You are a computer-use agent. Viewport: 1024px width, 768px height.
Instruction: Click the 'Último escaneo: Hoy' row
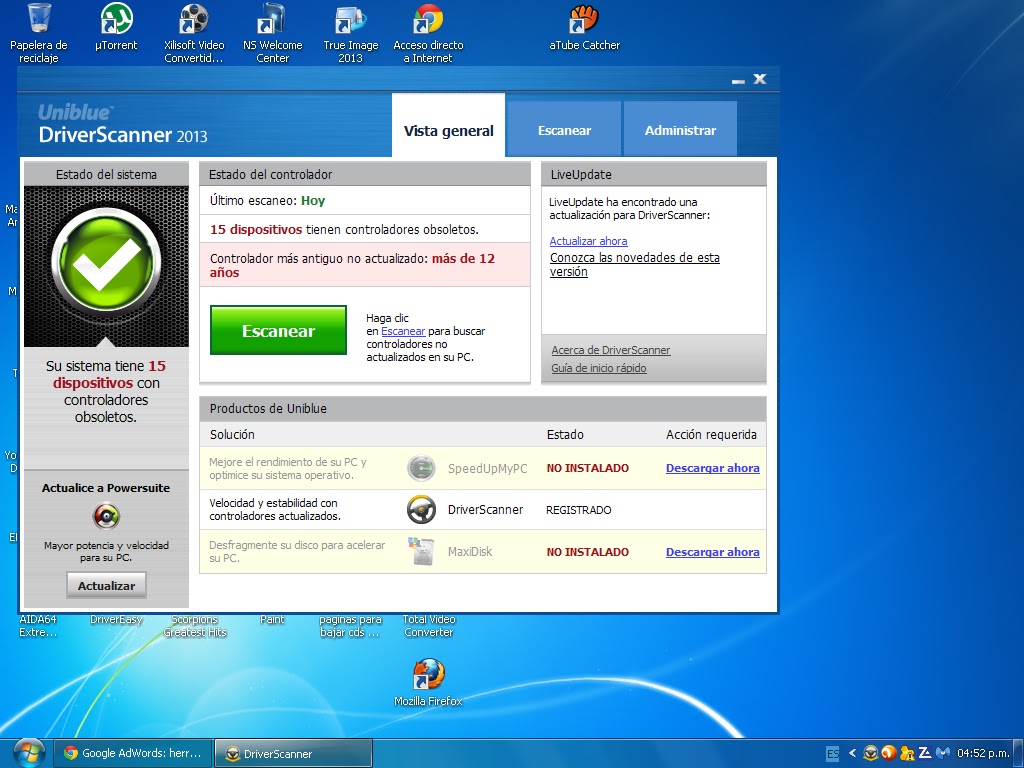(365, 200)
